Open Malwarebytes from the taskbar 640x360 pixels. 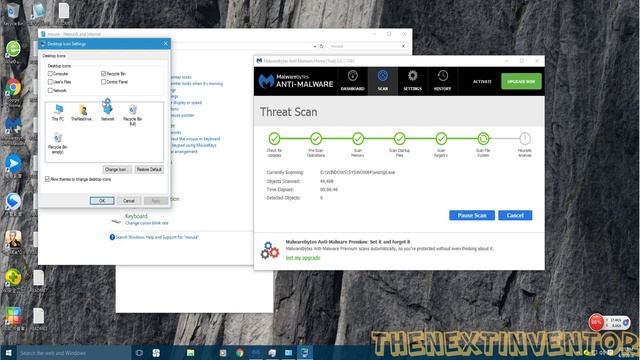256,353
